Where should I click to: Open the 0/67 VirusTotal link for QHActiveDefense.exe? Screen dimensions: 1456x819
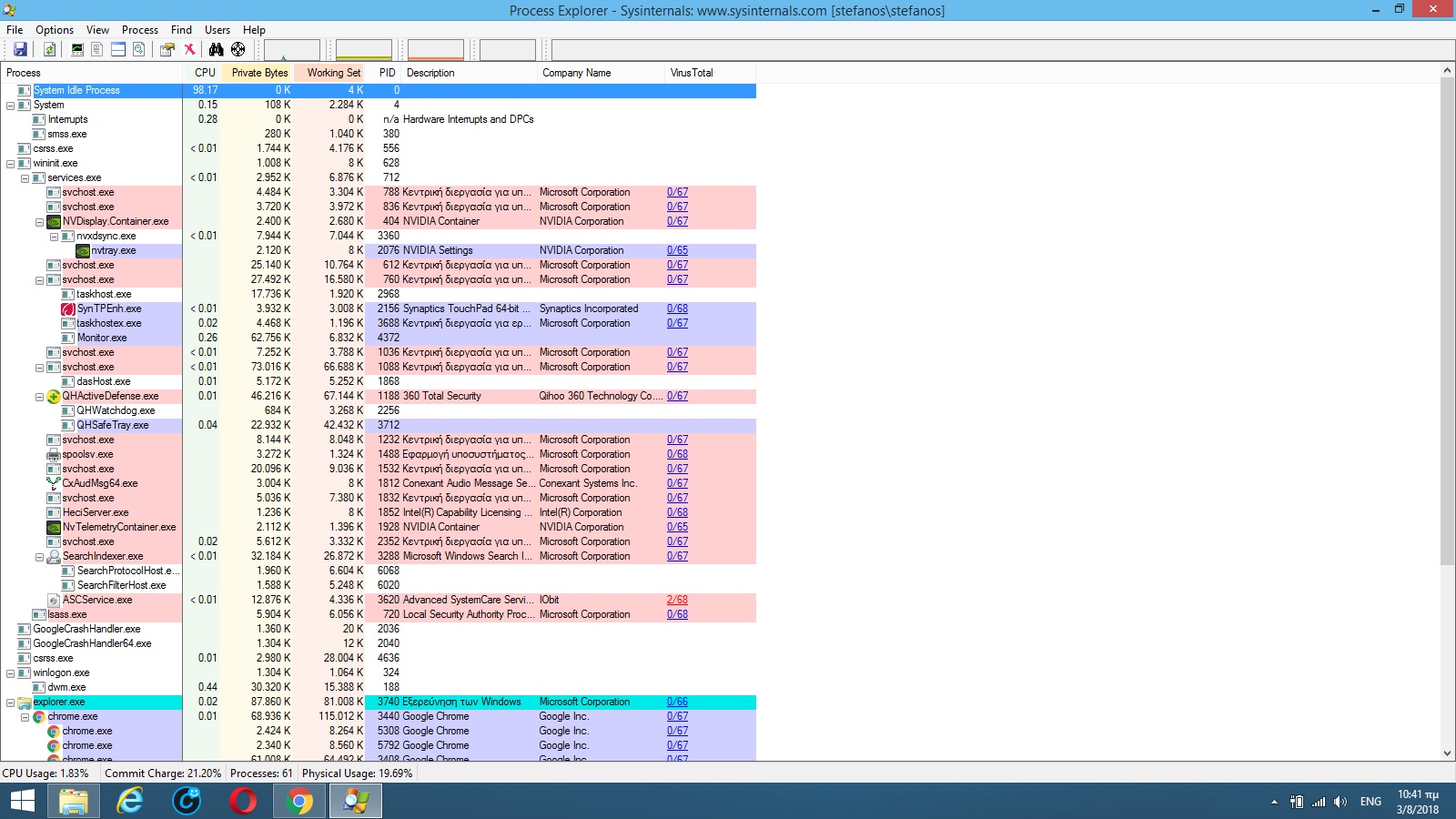click(x=677, y=396)
